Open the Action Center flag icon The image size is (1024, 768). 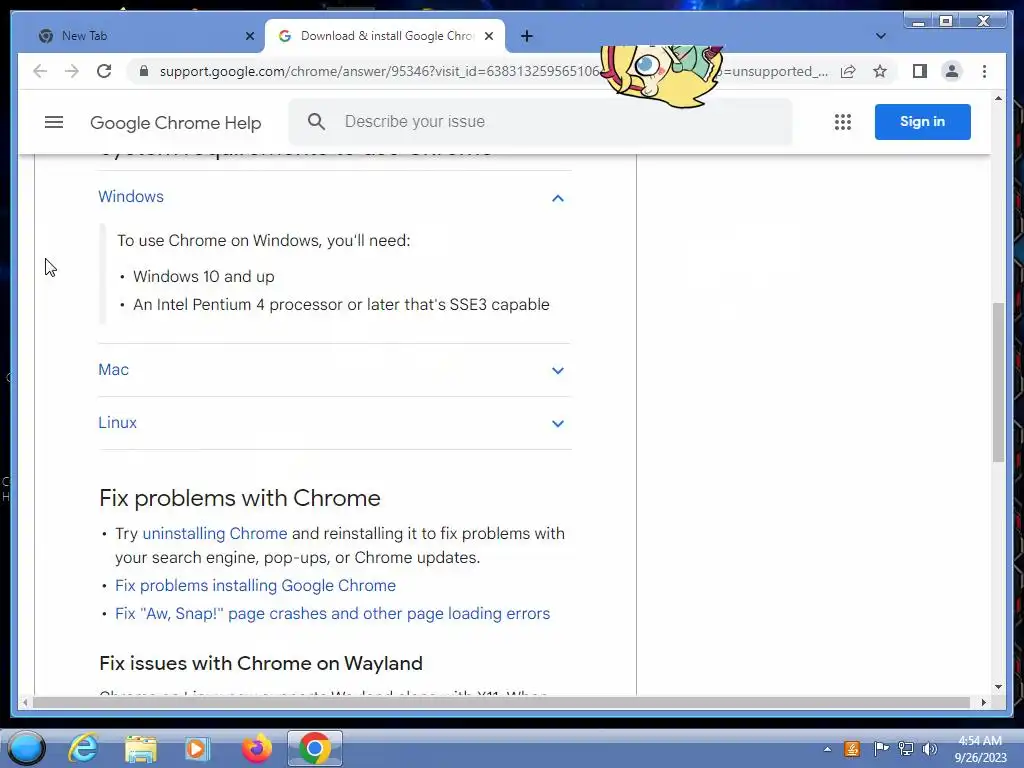pyautogui.click(x=880, y=749)
